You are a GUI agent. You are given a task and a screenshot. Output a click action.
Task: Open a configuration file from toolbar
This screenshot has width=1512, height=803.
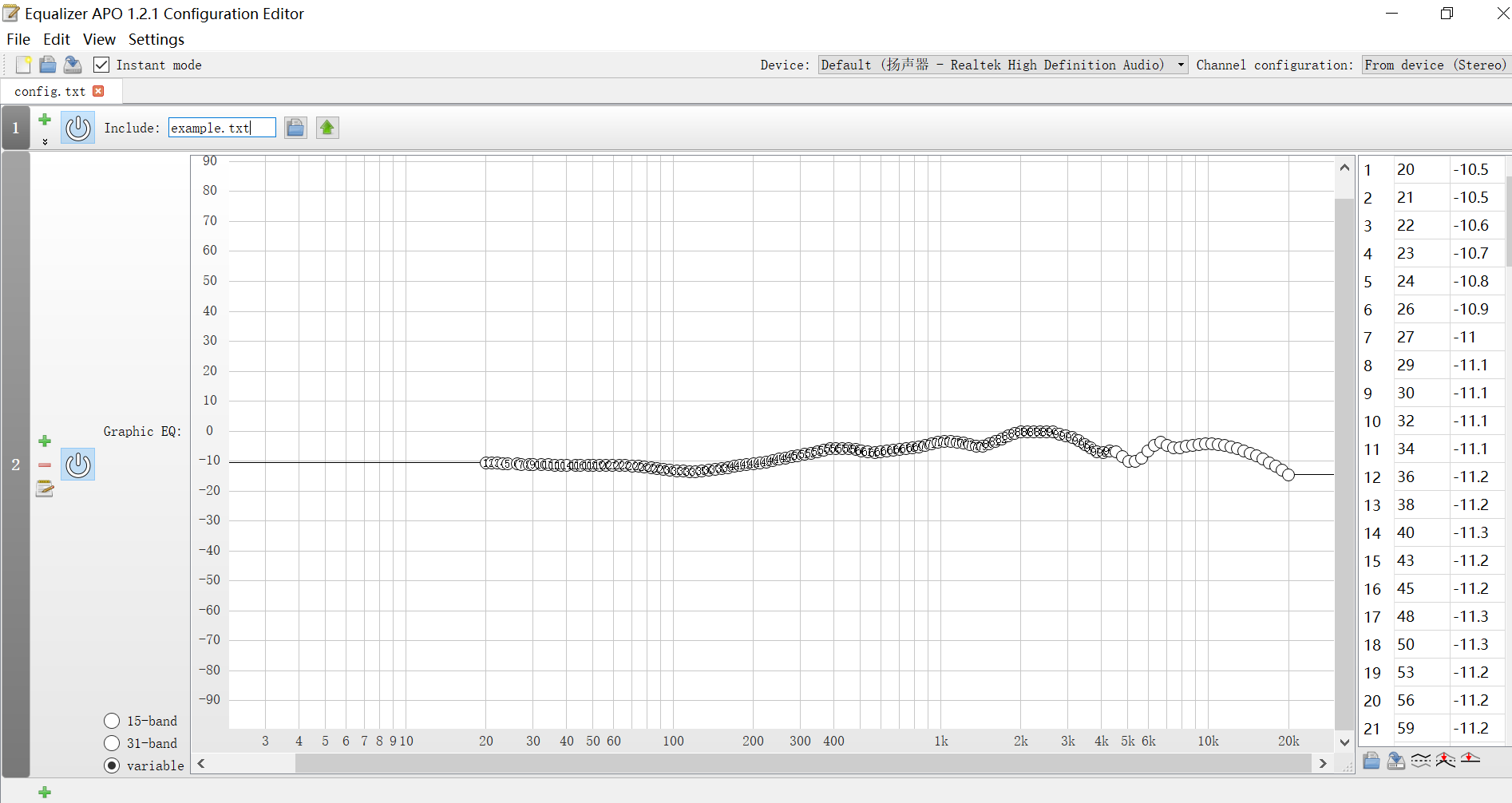48,65
